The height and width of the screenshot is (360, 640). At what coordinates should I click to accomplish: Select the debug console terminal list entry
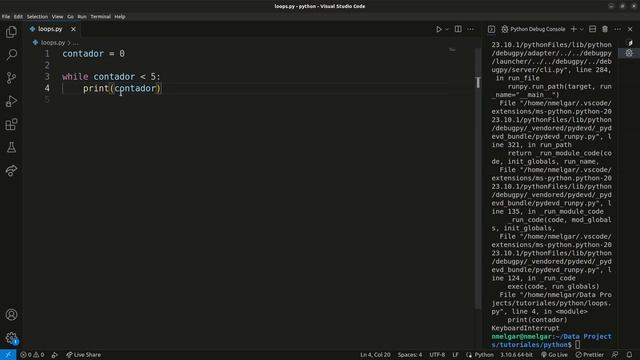tap(629, 53)
